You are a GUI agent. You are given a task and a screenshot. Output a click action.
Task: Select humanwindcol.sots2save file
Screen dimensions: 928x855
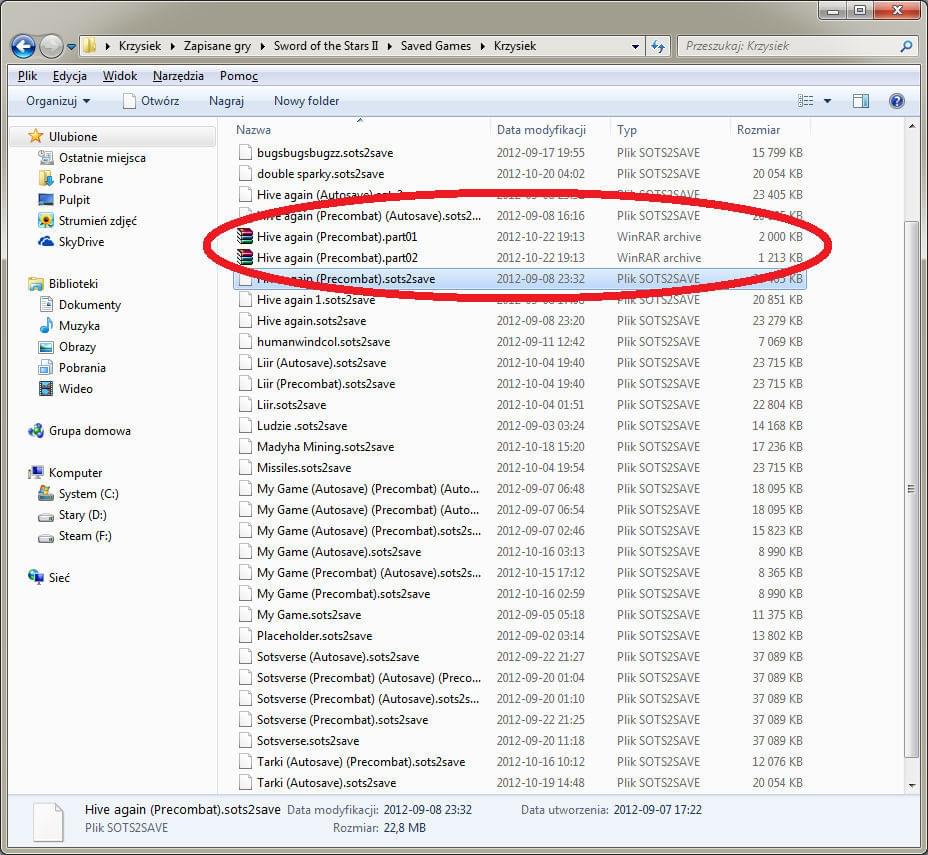tap(520, 342)
